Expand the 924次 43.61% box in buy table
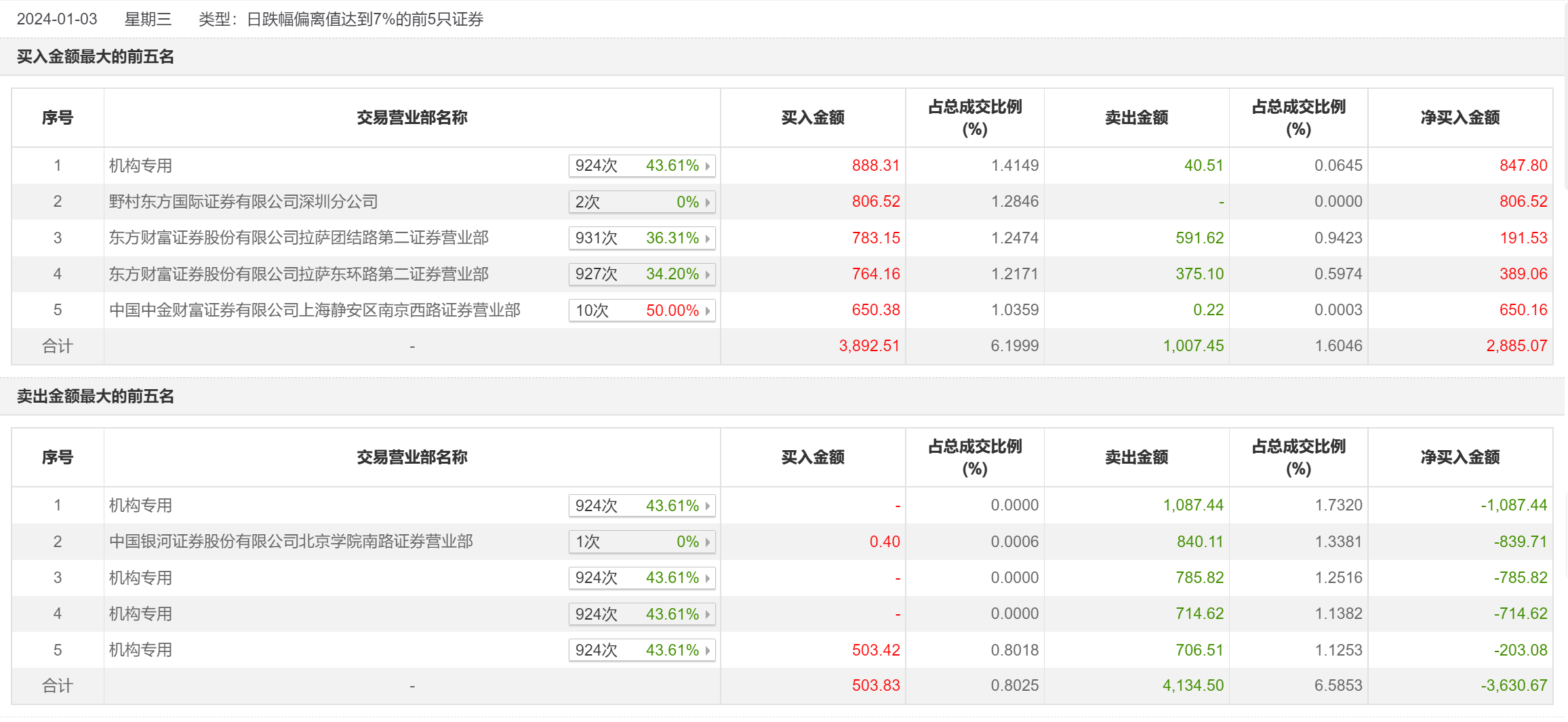Image resolution: width=1568 pixels, height=722 pixels. point(641,166)
